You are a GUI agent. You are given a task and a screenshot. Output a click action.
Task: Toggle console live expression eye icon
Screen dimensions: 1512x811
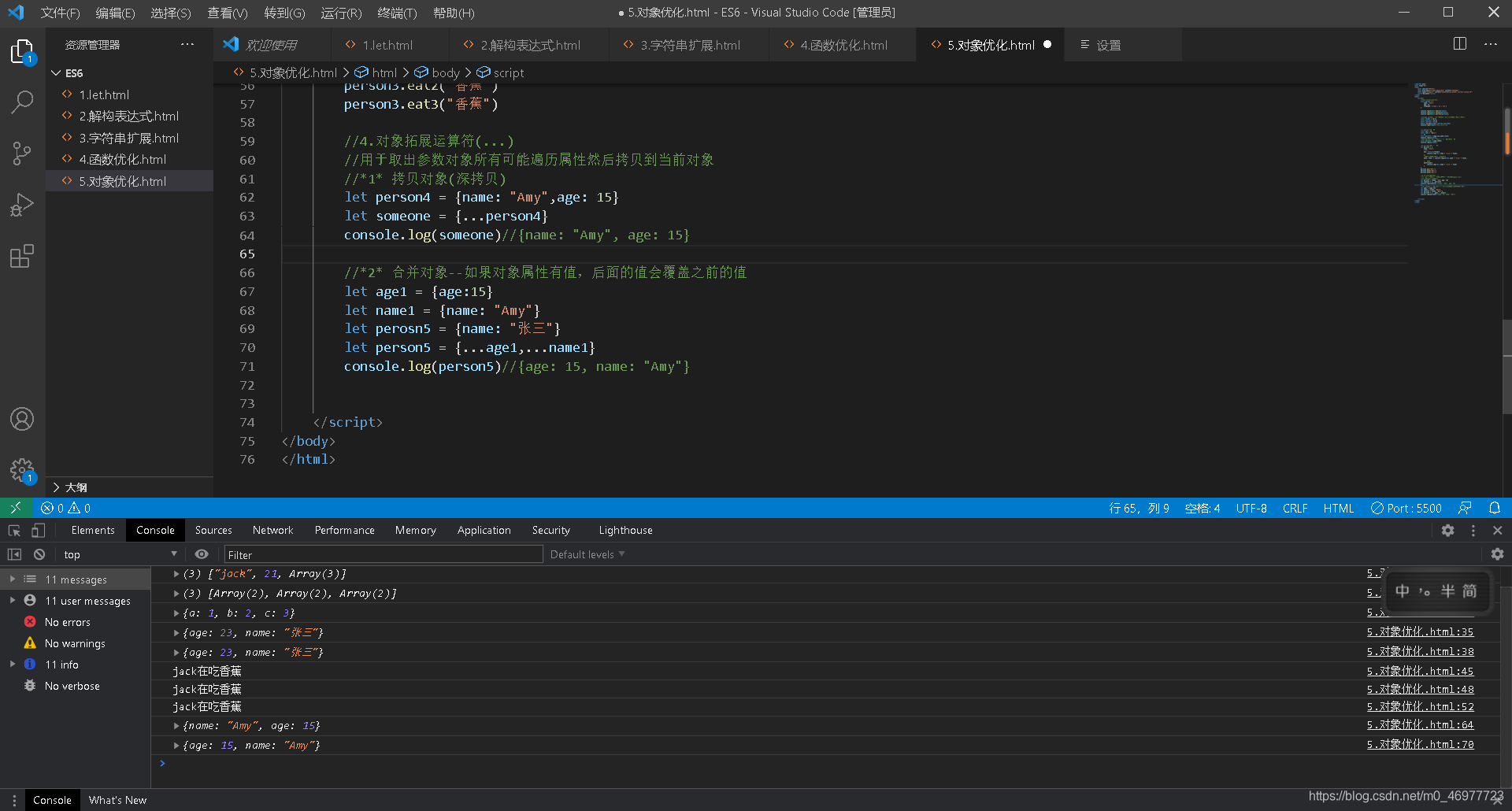pyautogui.click(x=202, y=554)
